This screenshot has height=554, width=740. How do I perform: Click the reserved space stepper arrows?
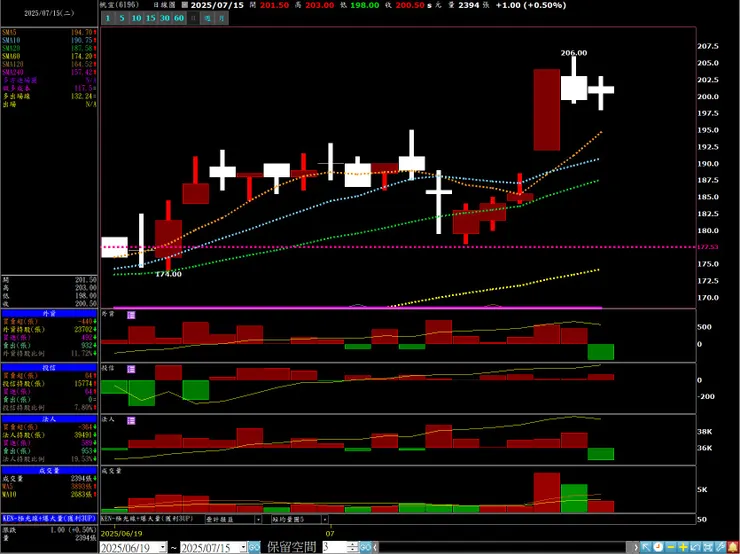353,547
